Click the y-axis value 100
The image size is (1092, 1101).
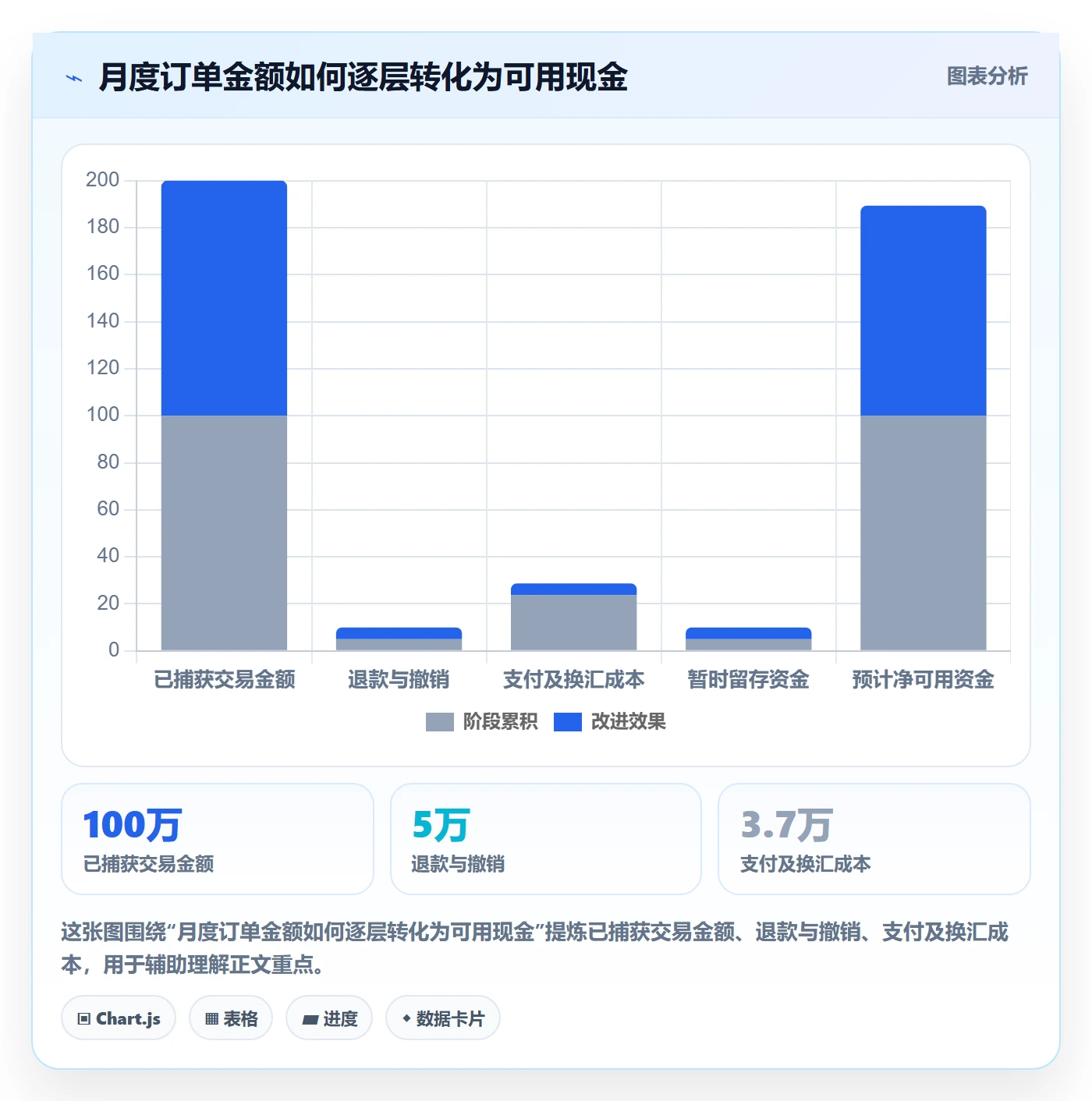click(x=102, y=415)
